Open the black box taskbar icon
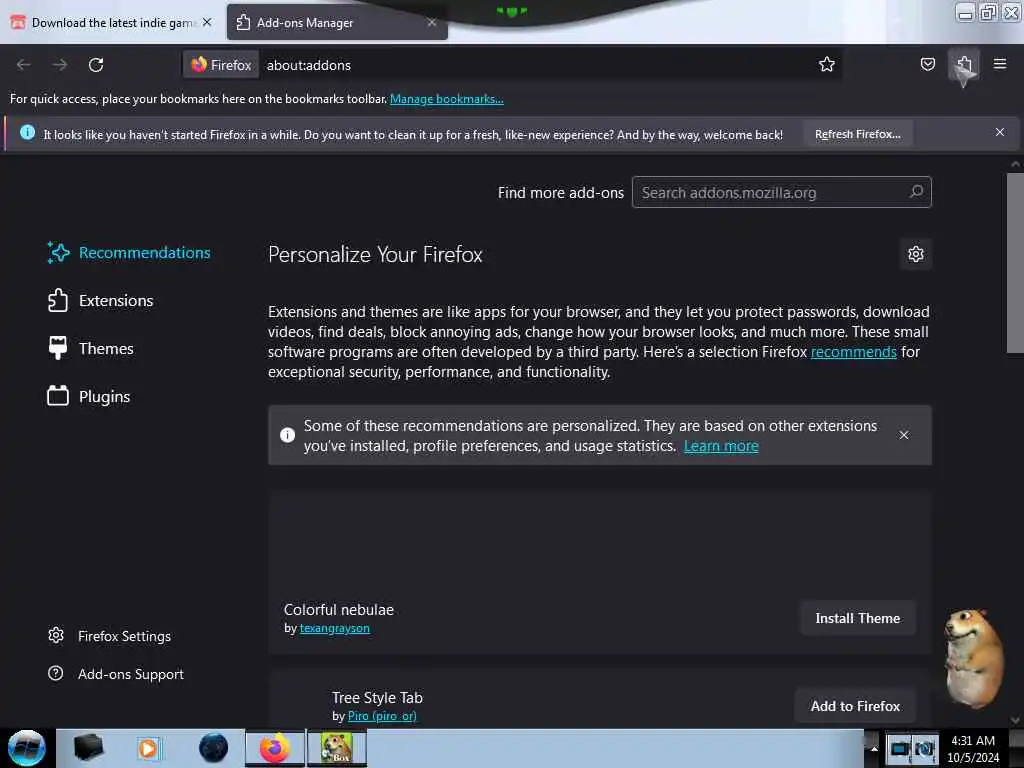 (88, 748)
